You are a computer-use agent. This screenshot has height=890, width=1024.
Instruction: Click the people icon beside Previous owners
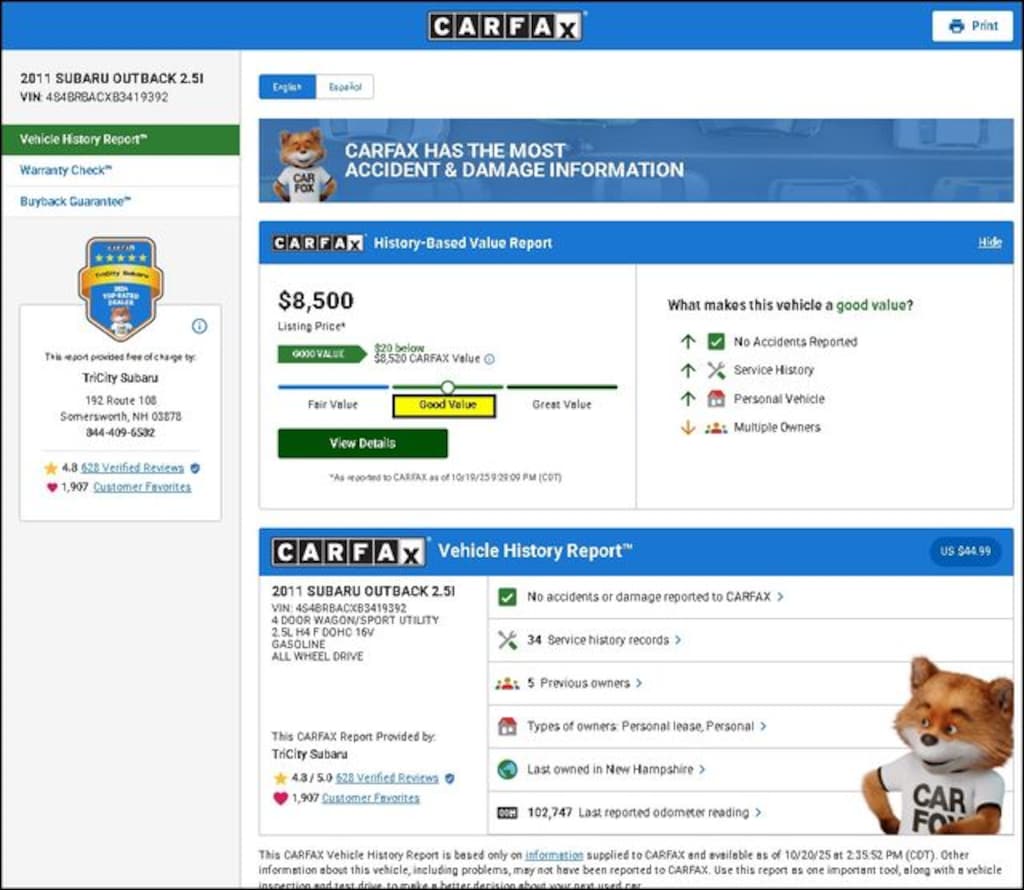[x=507, y=683]
